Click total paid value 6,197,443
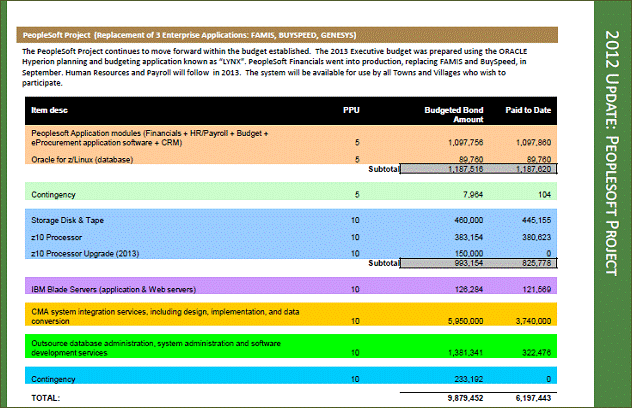 pyautogui.click(x=533, y=398)
